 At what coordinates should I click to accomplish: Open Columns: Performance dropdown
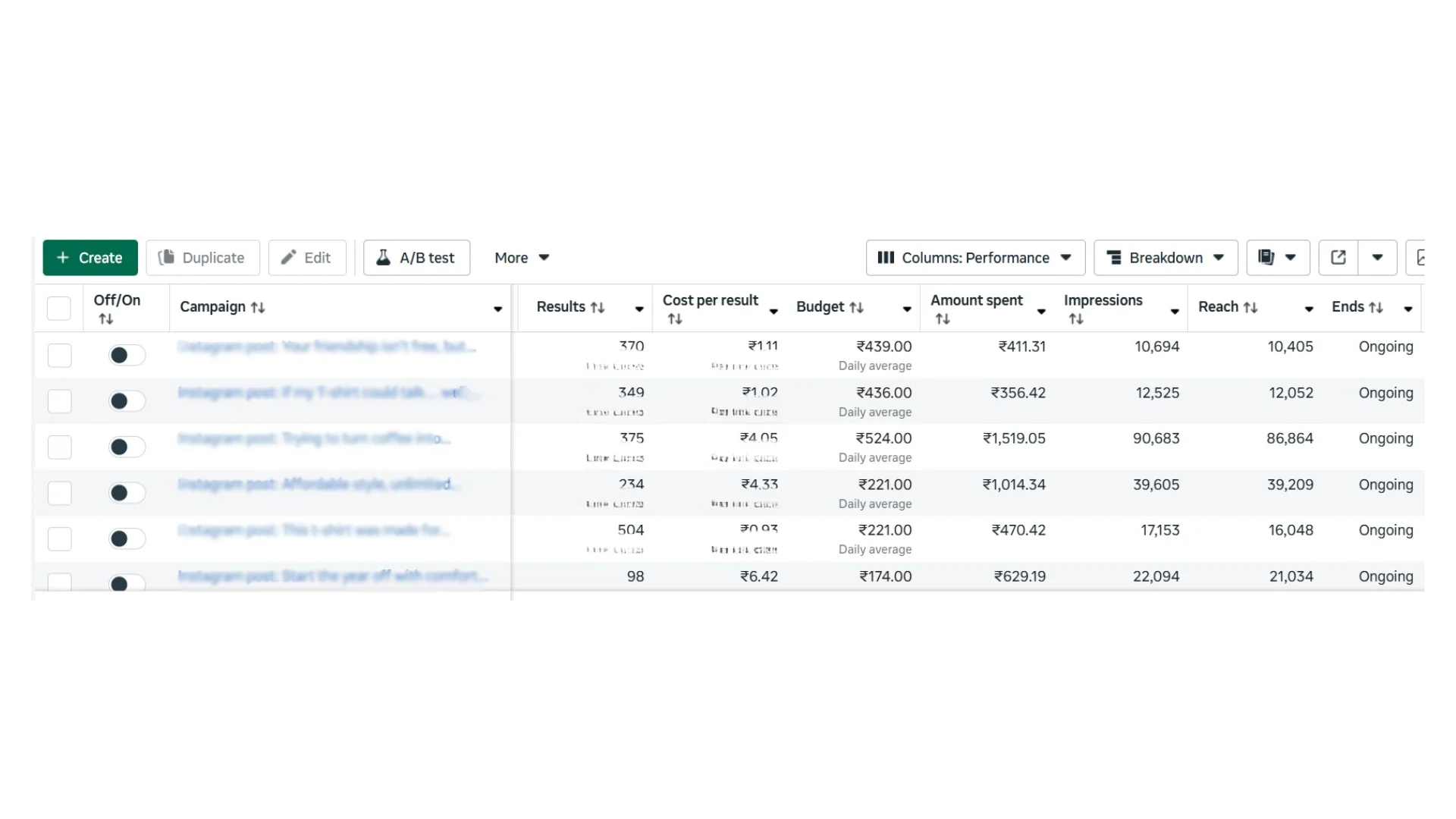(975, 258)
